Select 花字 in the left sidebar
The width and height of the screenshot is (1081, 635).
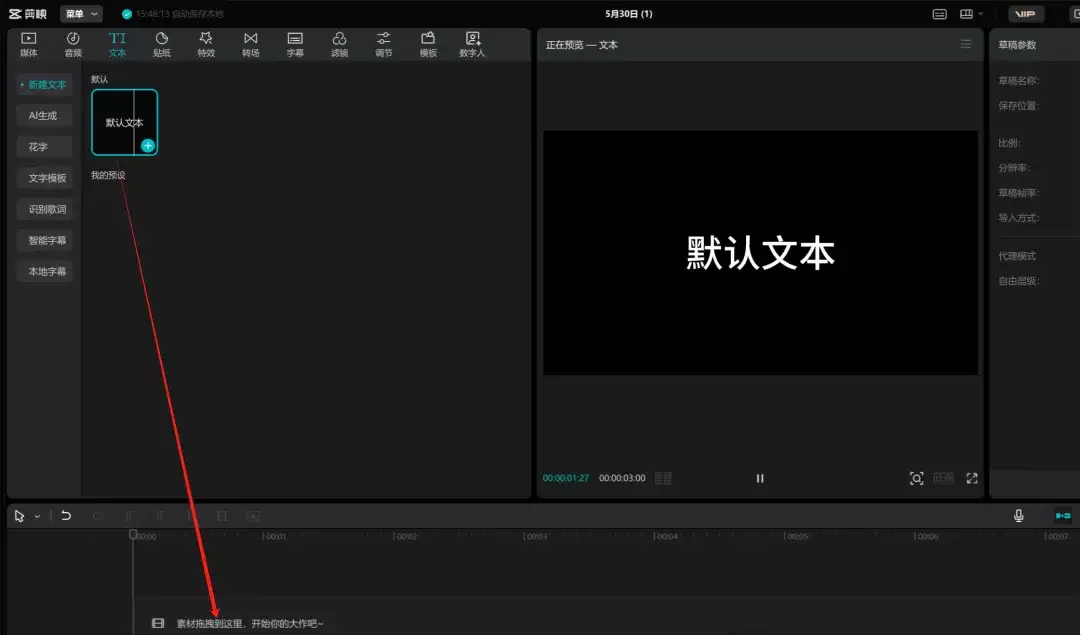click(x=44, y=147)
